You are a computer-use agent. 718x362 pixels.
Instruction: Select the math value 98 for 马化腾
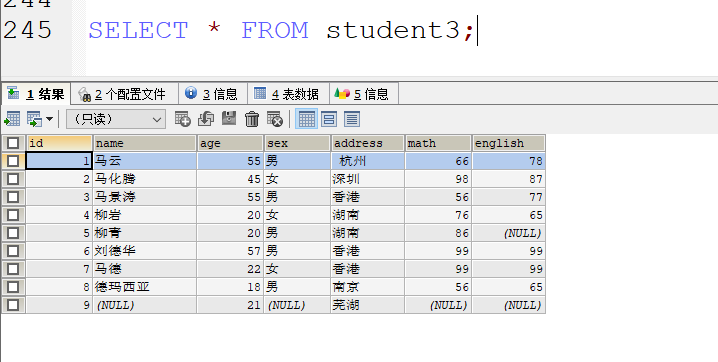(439, 179)
